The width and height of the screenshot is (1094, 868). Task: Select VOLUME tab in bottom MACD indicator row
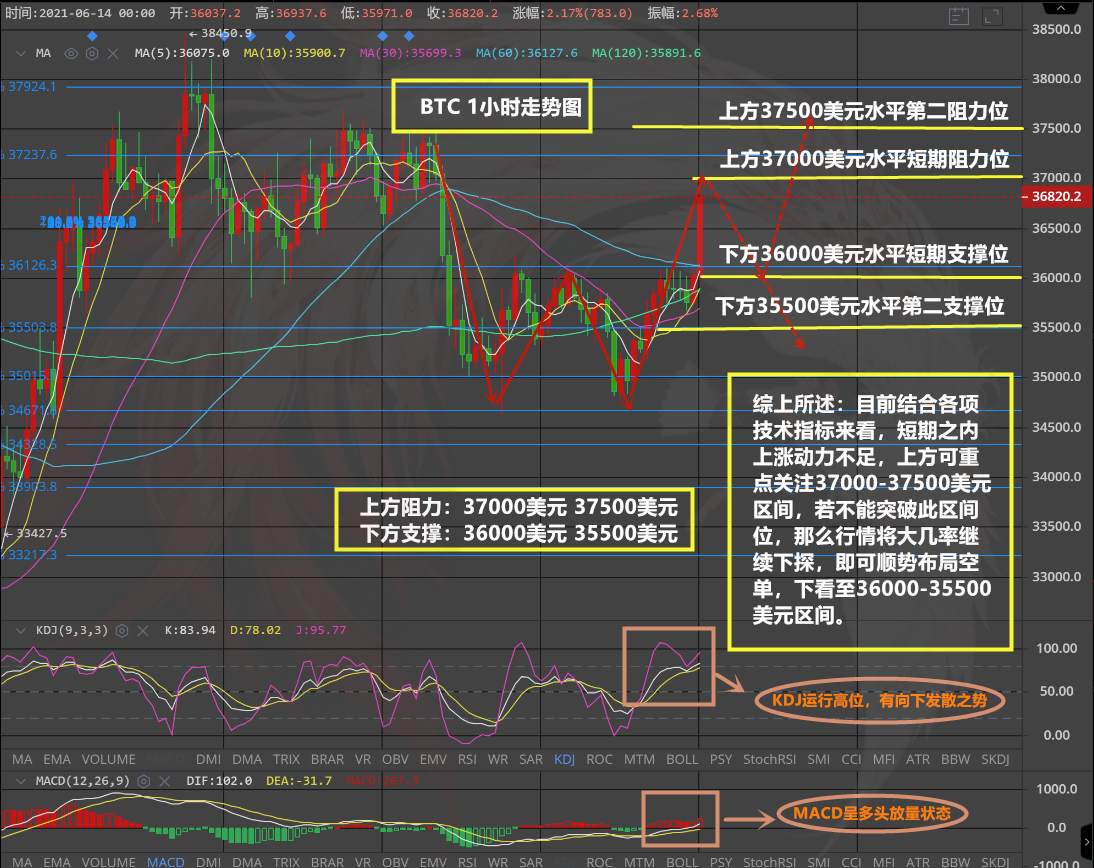(x=109, y=862)
